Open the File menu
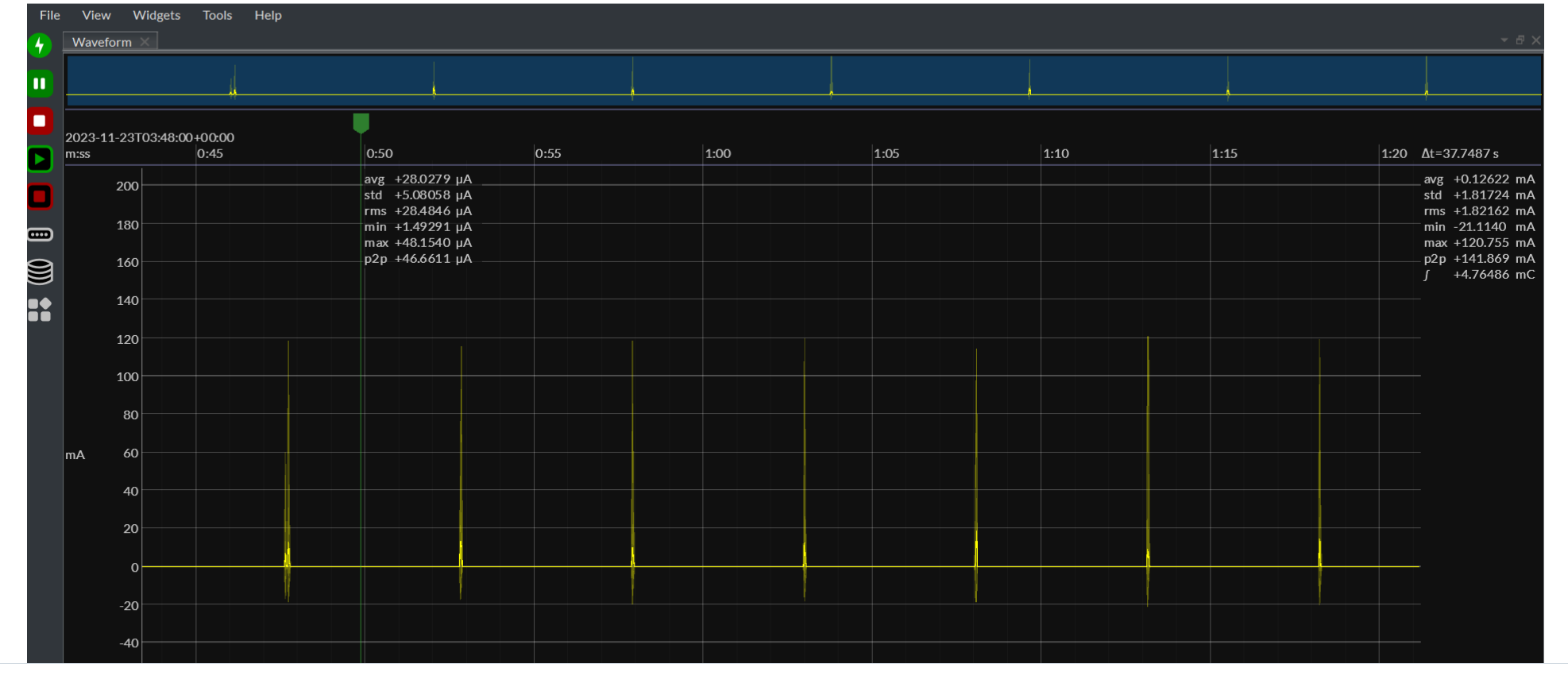Viewport: 1568px width, 679px height. (50, 15)
